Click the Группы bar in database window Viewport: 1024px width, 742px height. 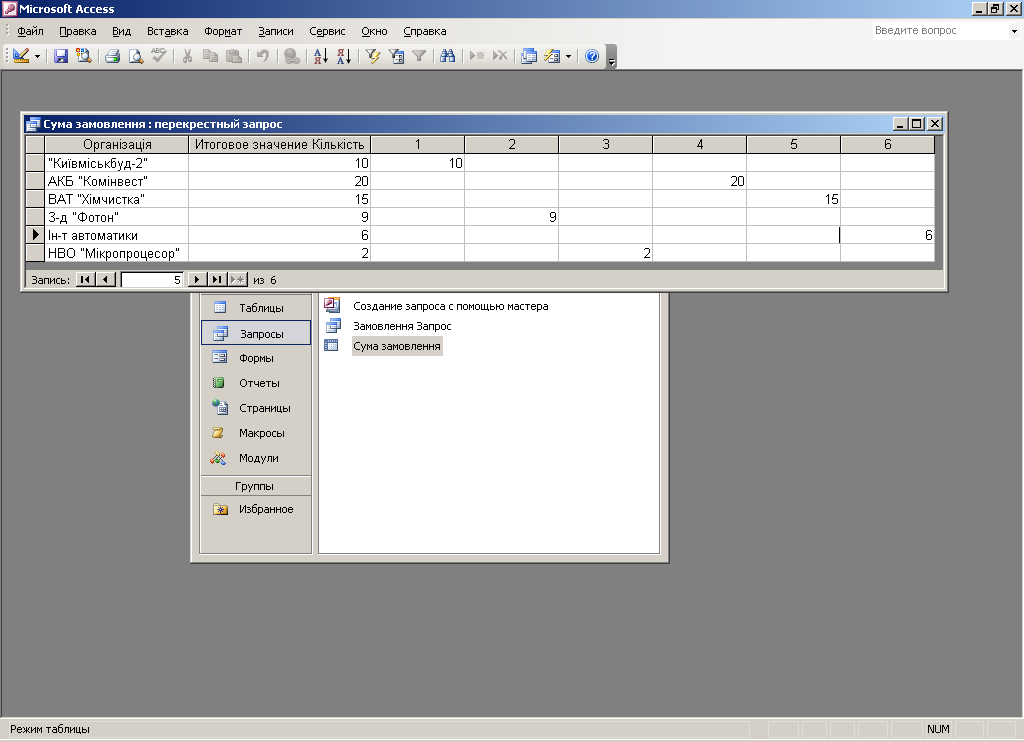tap(255, 486)
